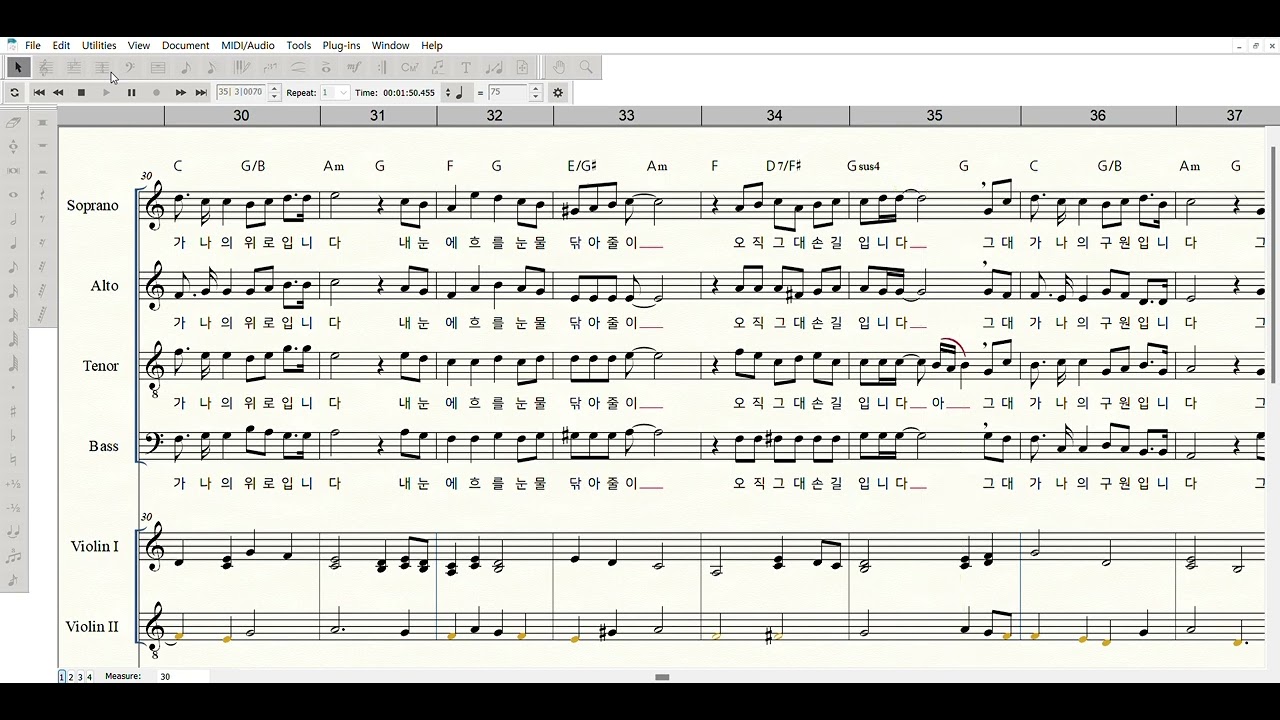Select lower half step -½ tool

tap(13, 508)
